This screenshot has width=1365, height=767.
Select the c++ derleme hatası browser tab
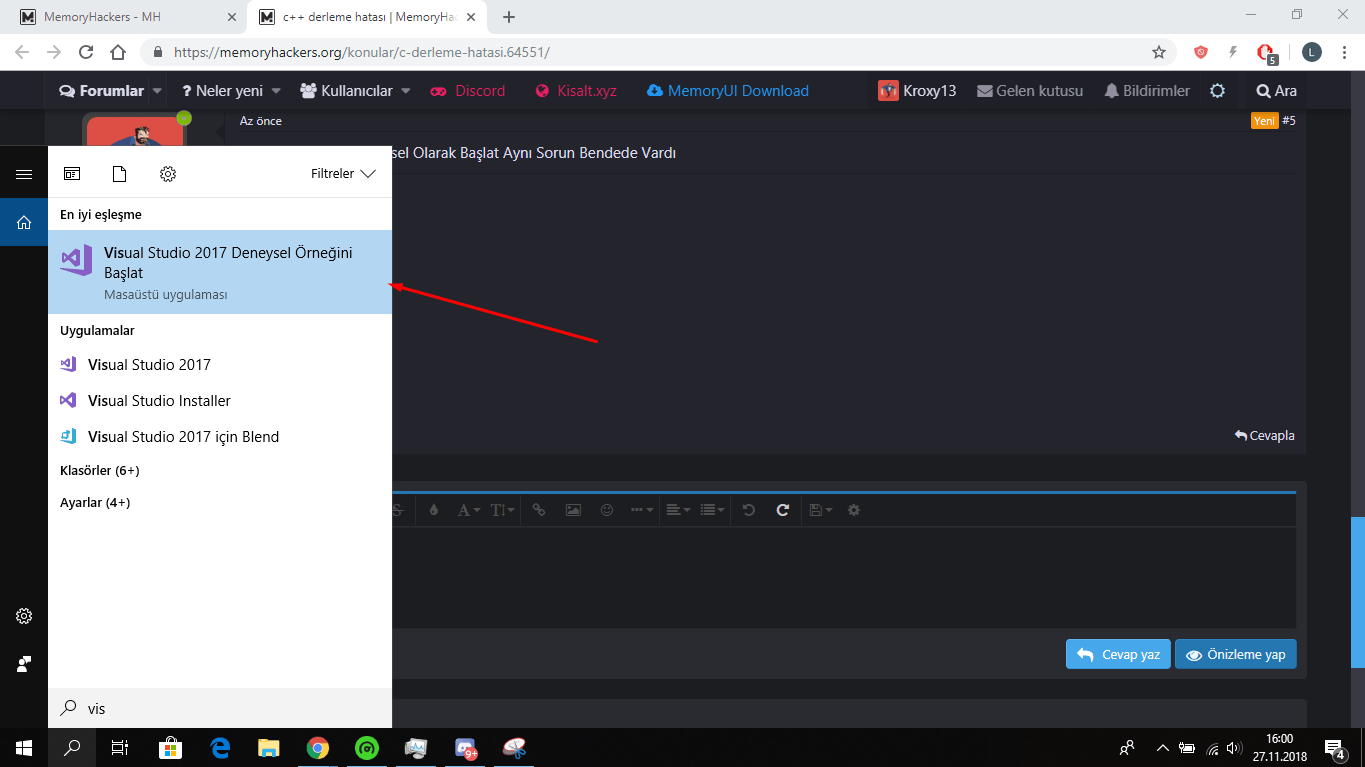(x=369, y=17)
